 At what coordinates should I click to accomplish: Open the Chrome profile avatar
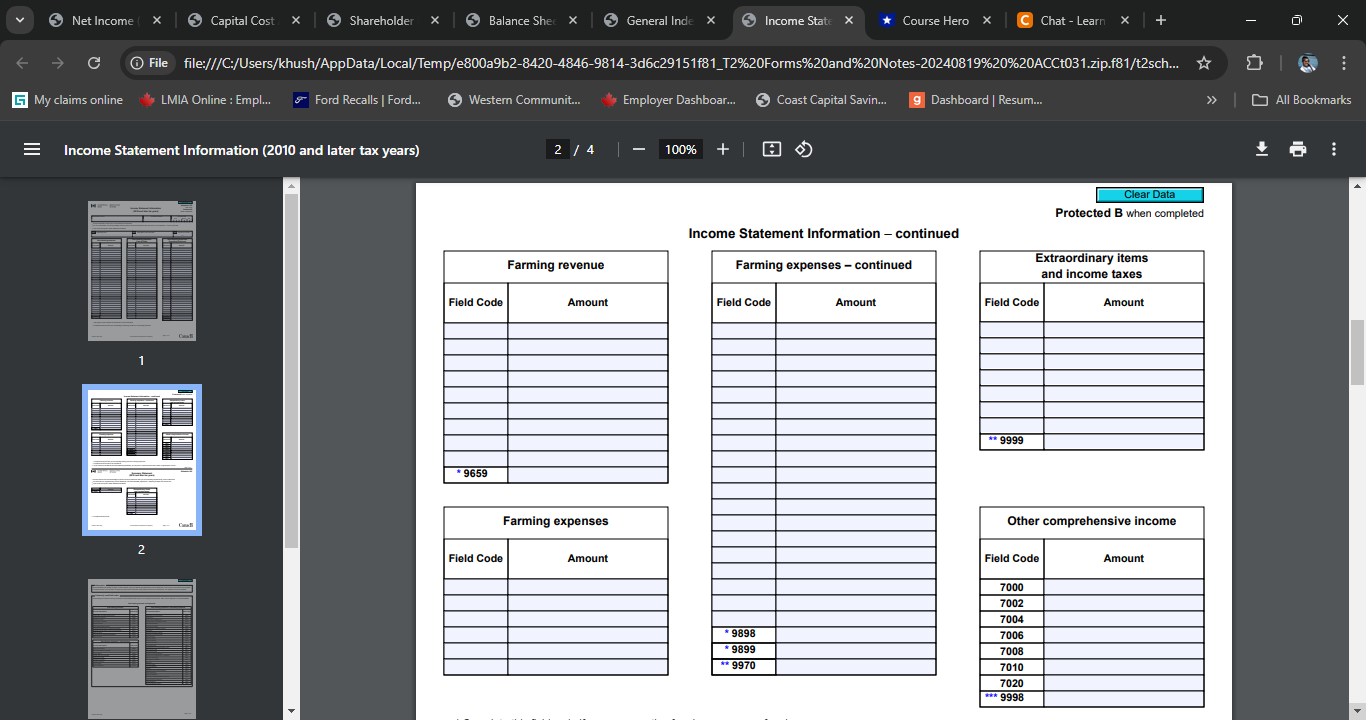(1308, 63)
